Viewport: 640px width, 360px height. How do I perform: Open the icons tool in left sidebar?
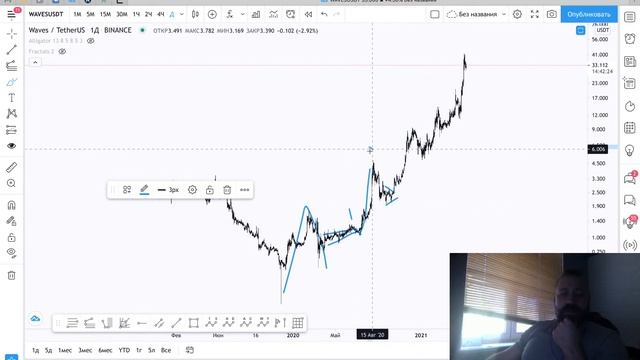pyautogui.click(x=11, y=146)
